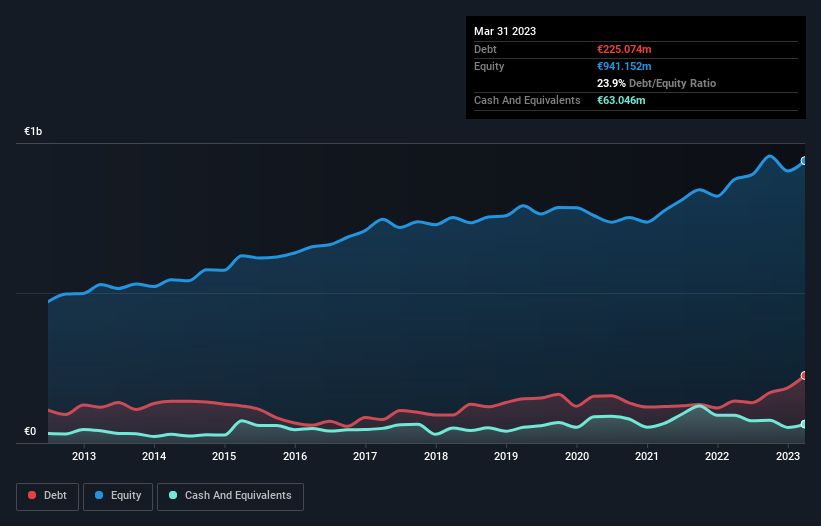Select the 2016 x-axis label
Image resolution: width=821 pixels, height=526 pixels.
pyautogui.click(x=295, y=456)
